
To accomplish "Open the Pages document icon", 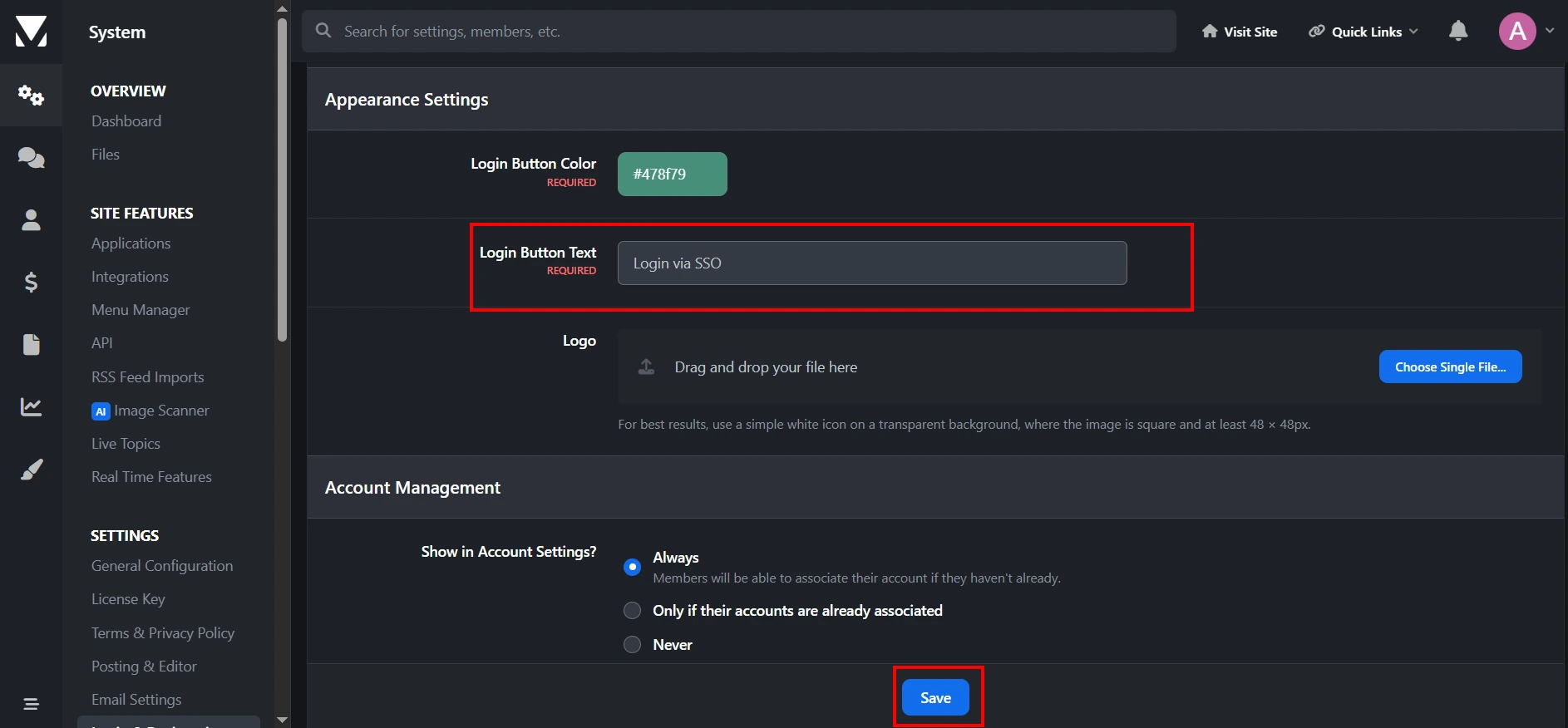I will pyautogui.click(x=31, y=344).
